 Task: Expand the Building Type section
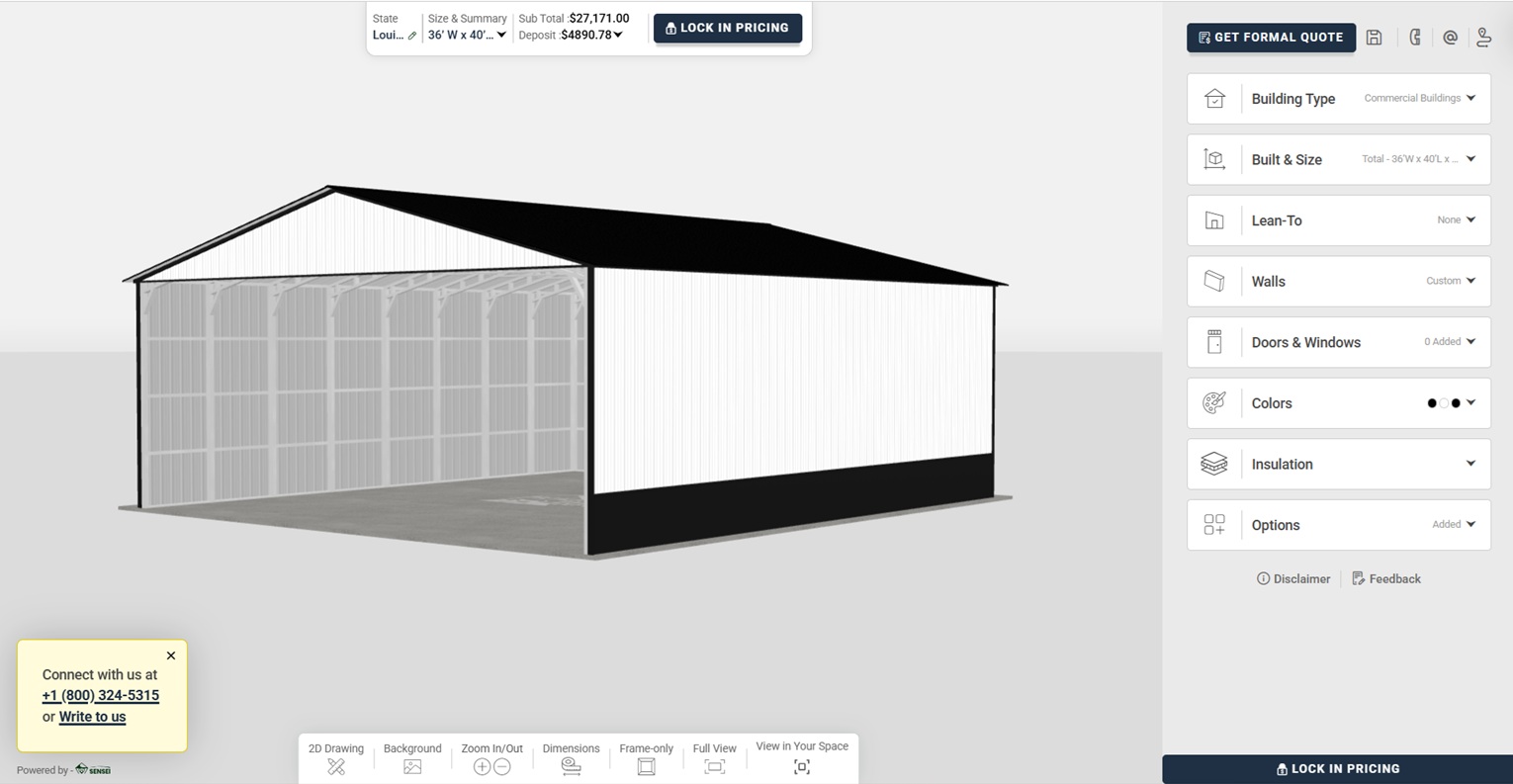click(1339, 99)
